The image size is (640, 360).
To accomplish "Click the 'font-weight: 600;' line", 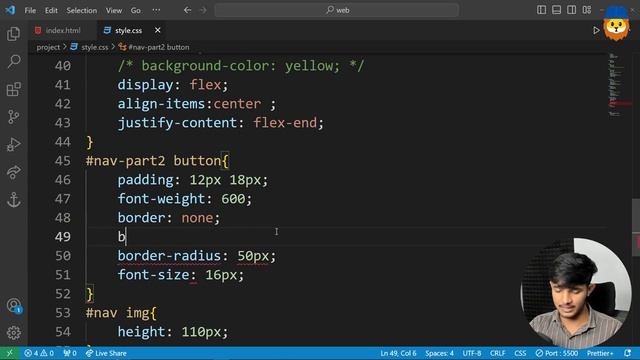I will pyautogui.click(x=185, y=199).
